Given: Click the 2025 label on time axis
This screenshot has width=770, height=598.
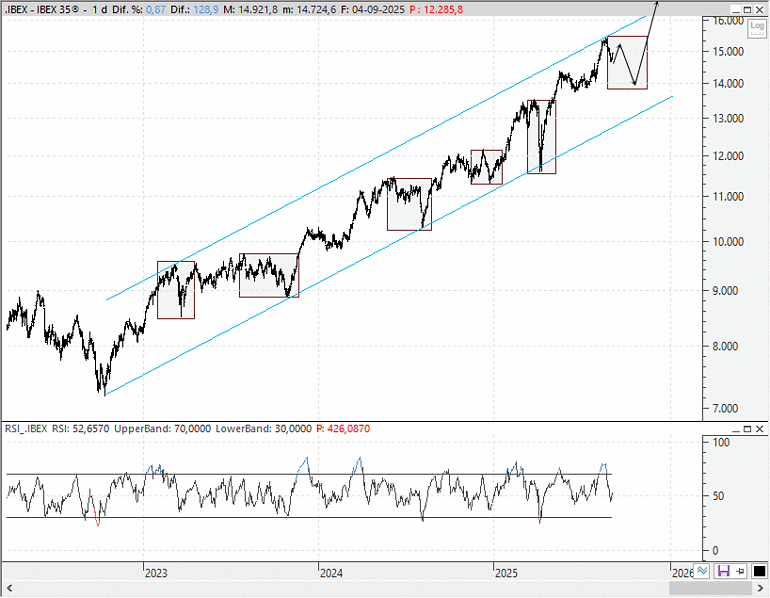Looking at the screenshot, I should coord(506,573).
